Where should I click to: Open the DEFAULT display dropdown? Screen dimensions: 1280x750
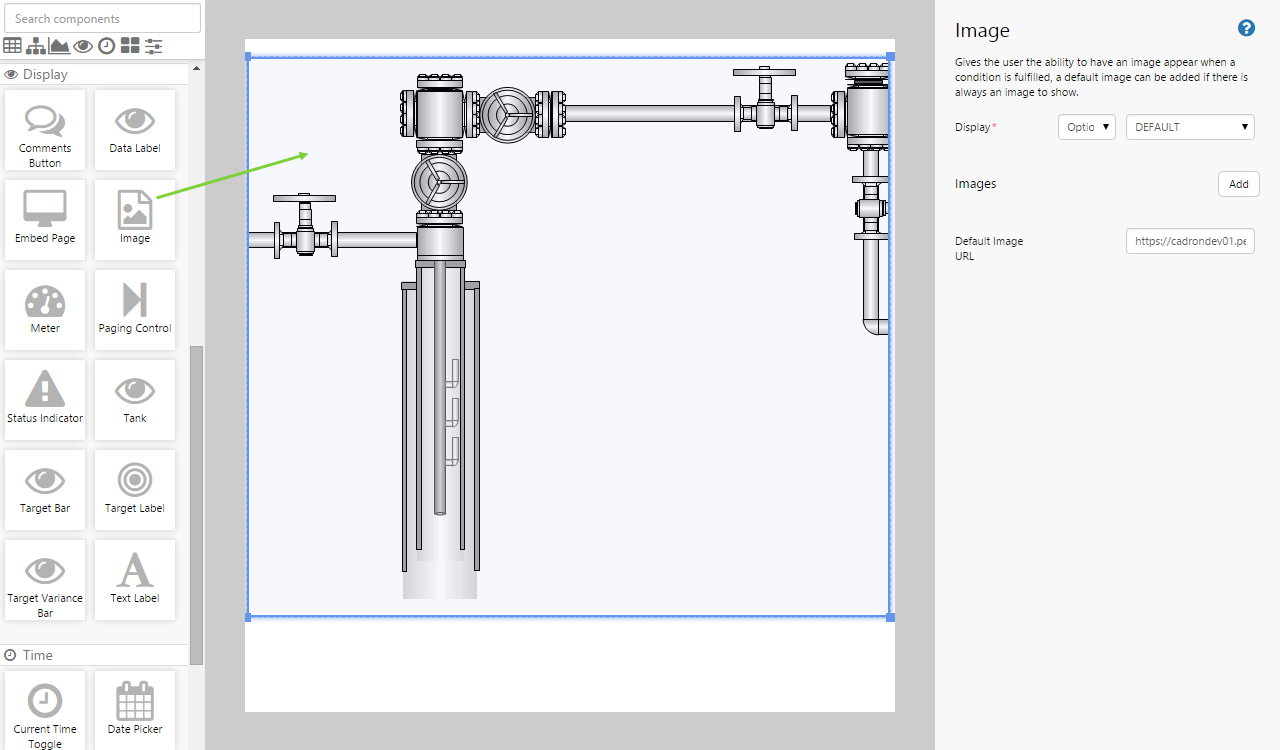1190,127
